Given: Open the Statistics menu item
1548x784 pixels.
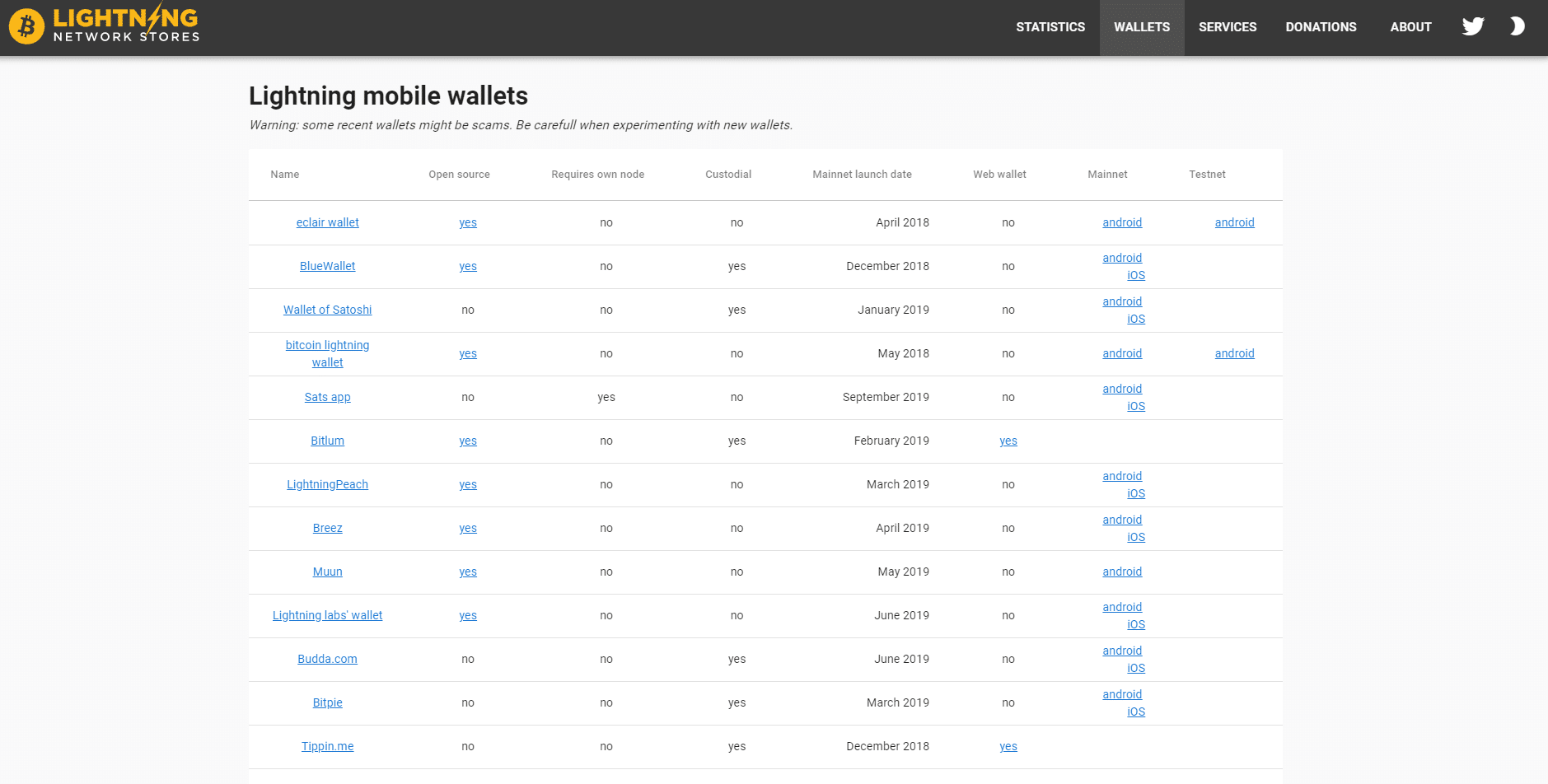Looking at the screenshot, I should [1050, 27].
